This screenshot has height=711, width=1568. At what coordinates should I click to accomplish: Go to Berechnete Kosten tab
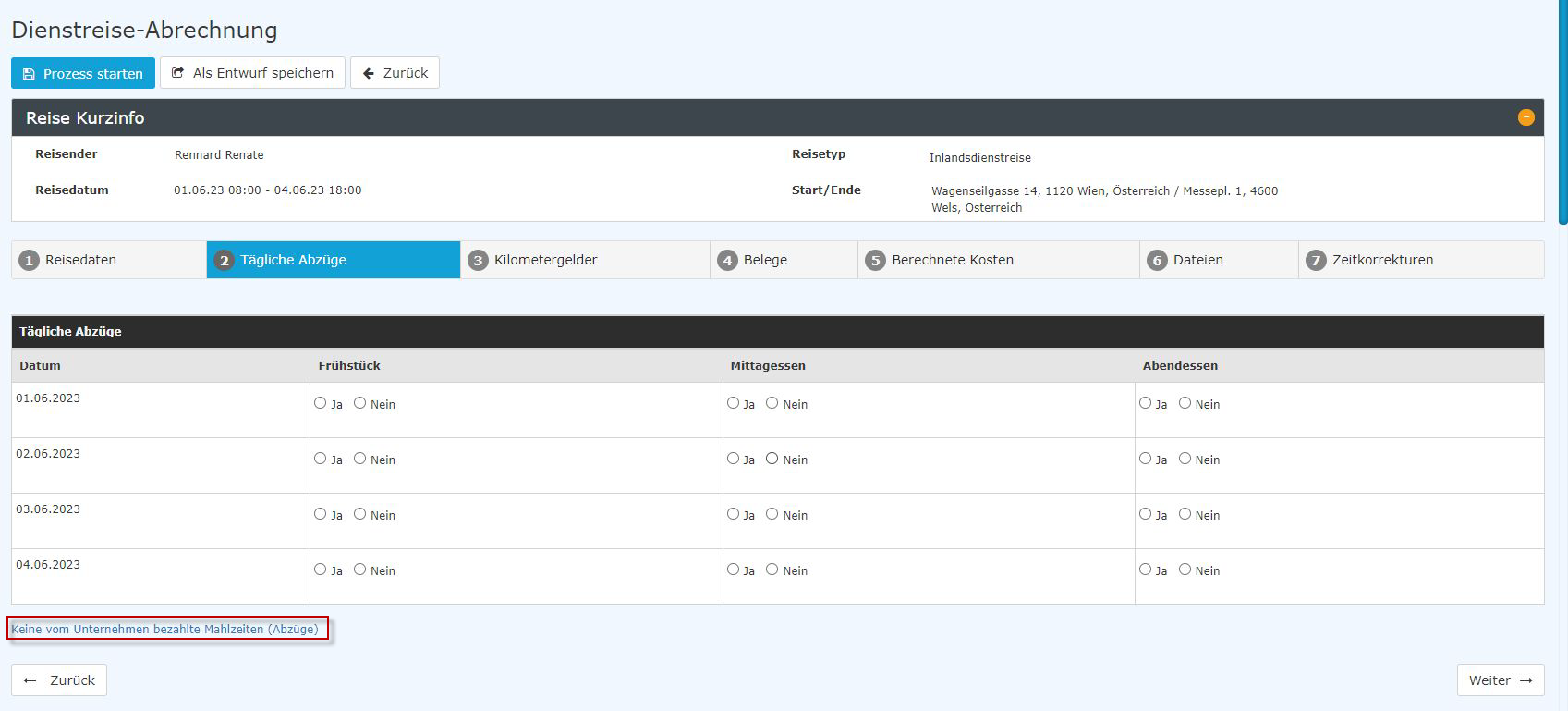point(998,260)
